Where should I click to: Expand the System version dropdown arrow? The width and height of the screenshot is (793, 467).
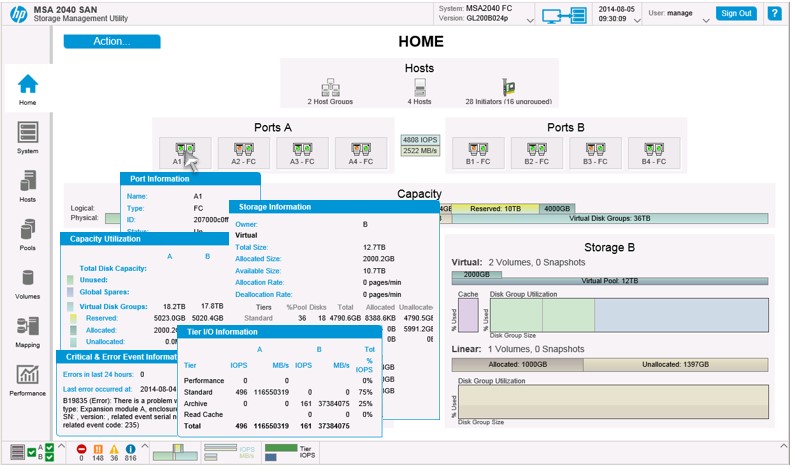click(x=530, y=21)
